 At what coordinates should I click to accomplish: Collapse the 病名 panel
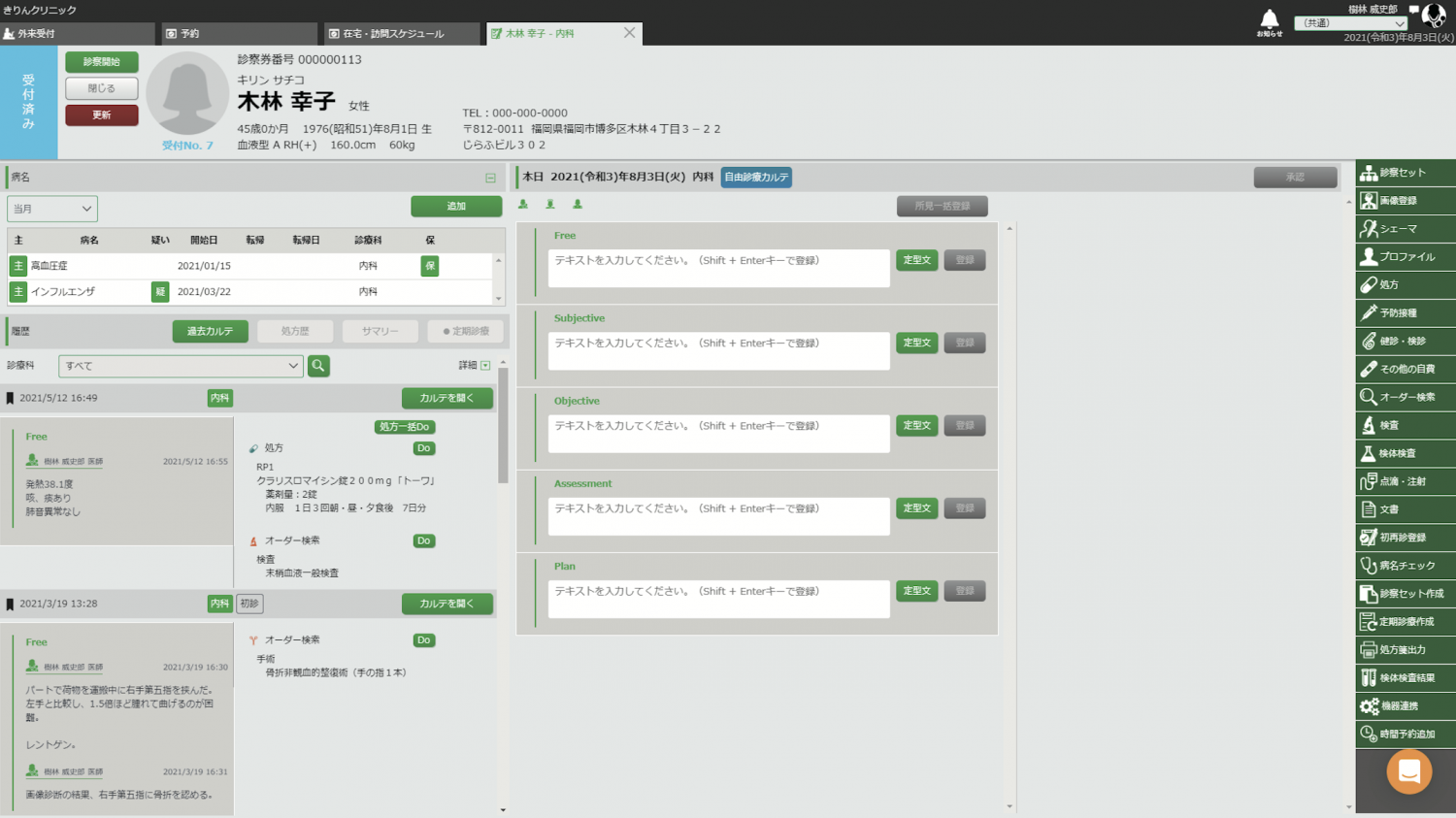point(491,179)
